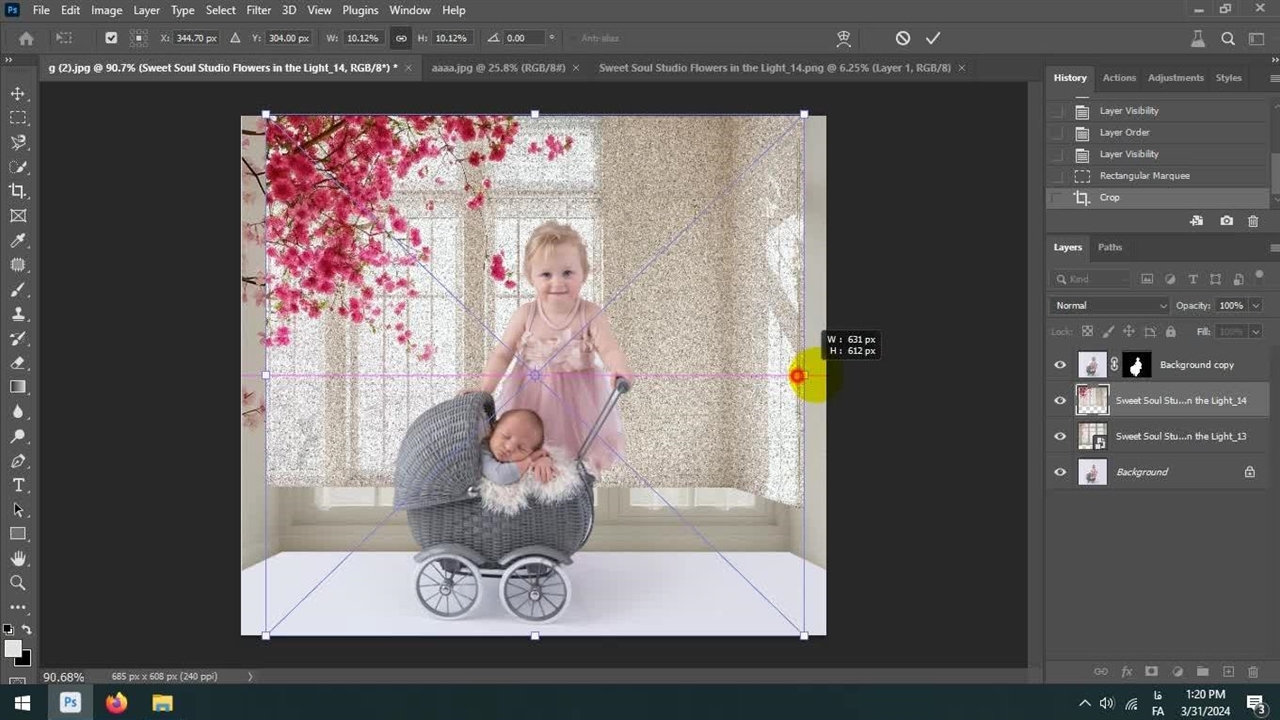1280x720 pixels.
Task: Click the Crop history state
Action: point(1109,197)
